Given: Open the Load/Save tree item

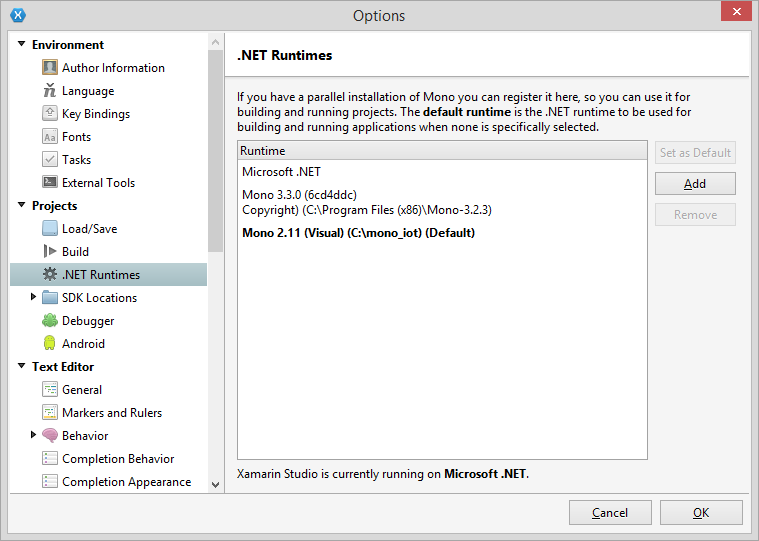Looking at the screenshot, I should point(90,228).
